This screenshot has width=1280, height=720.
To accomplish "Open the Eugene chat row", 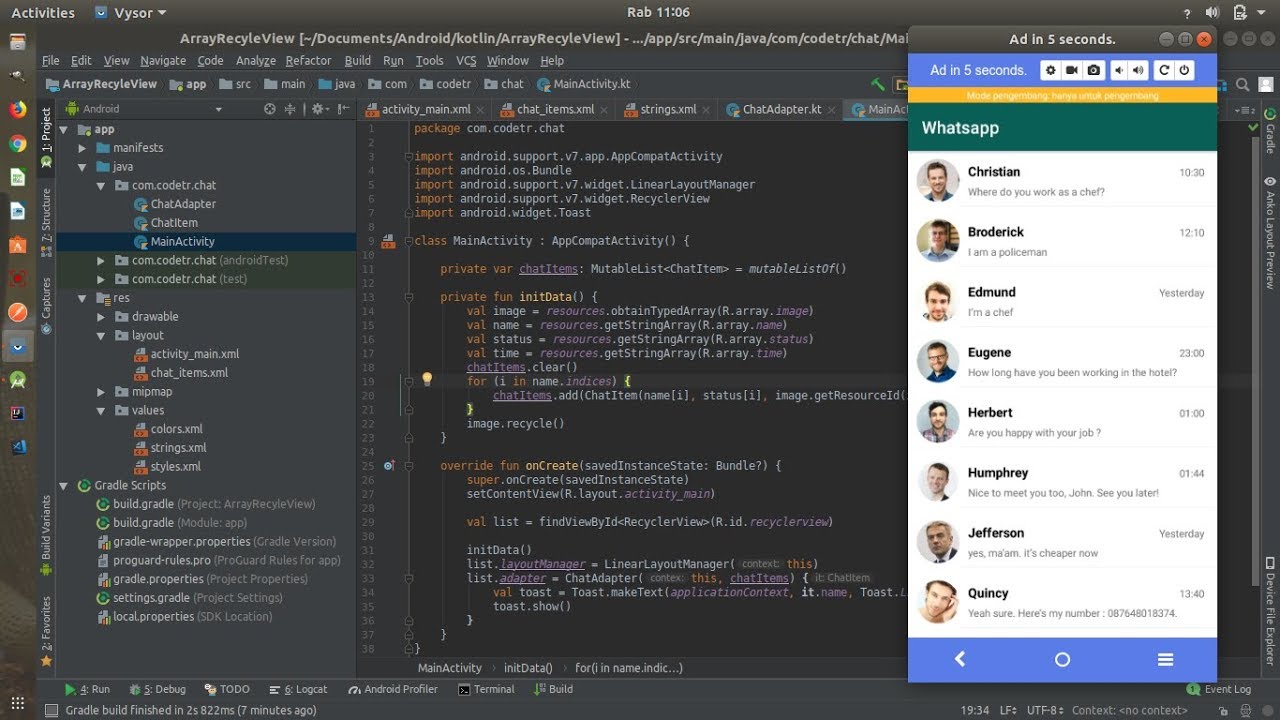I will point(1062,362).
